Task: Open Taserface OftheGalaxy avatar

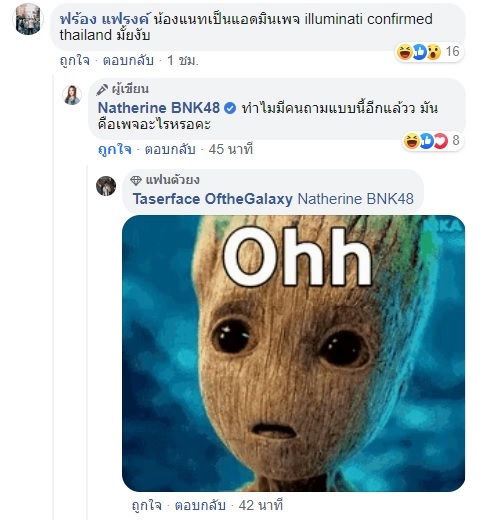Action: pos(106,186)
